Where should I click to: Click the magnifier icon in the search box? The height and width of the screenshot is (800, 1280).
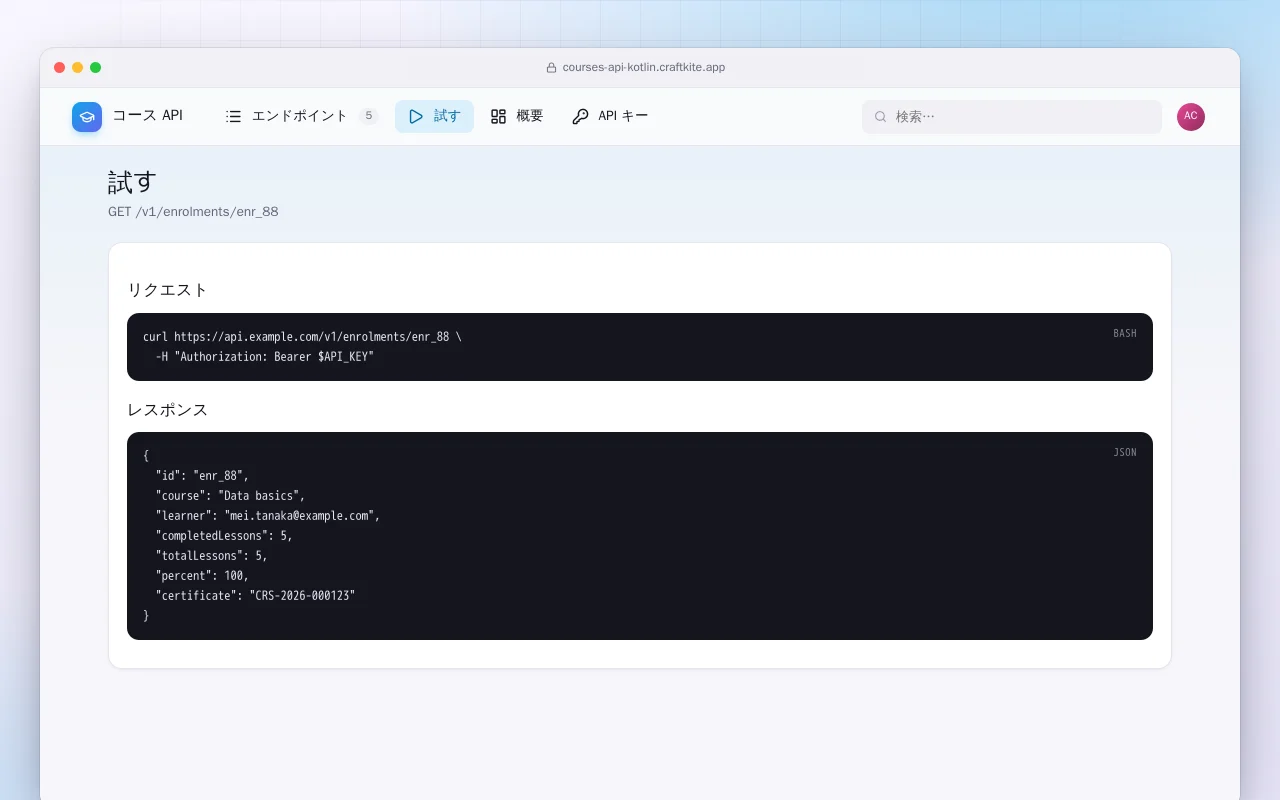(881, 117)
